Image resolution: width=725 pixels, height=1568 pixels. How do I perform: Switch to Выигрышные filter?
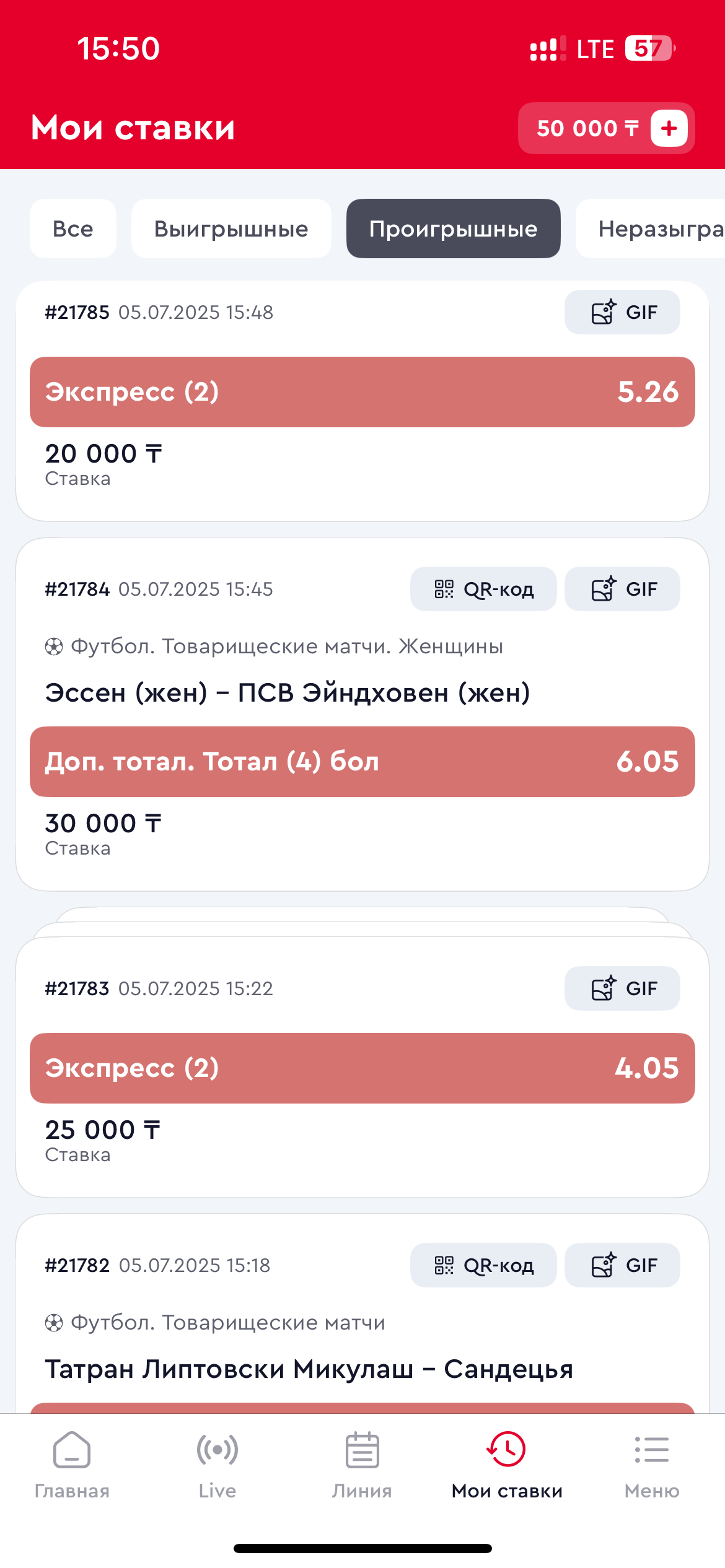click(x=231, y=229)
